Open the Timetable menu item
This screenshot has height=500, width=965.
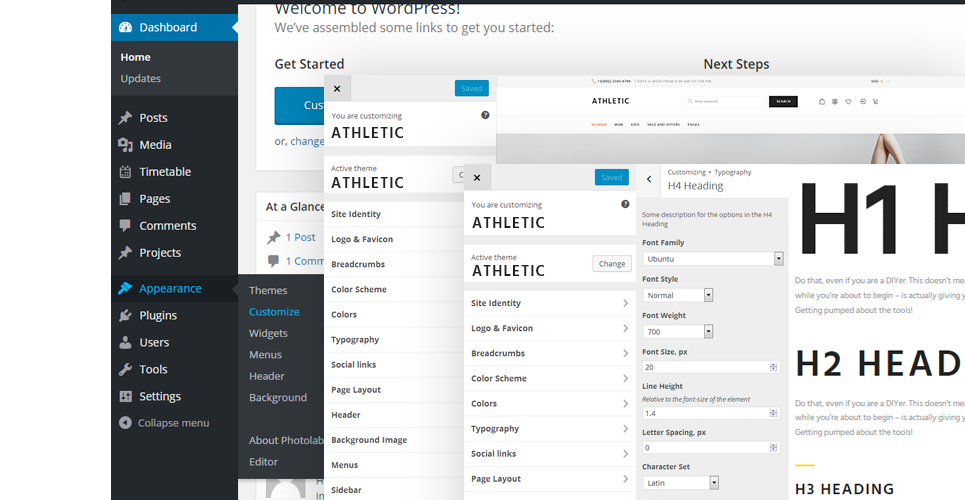click(174, 172)
